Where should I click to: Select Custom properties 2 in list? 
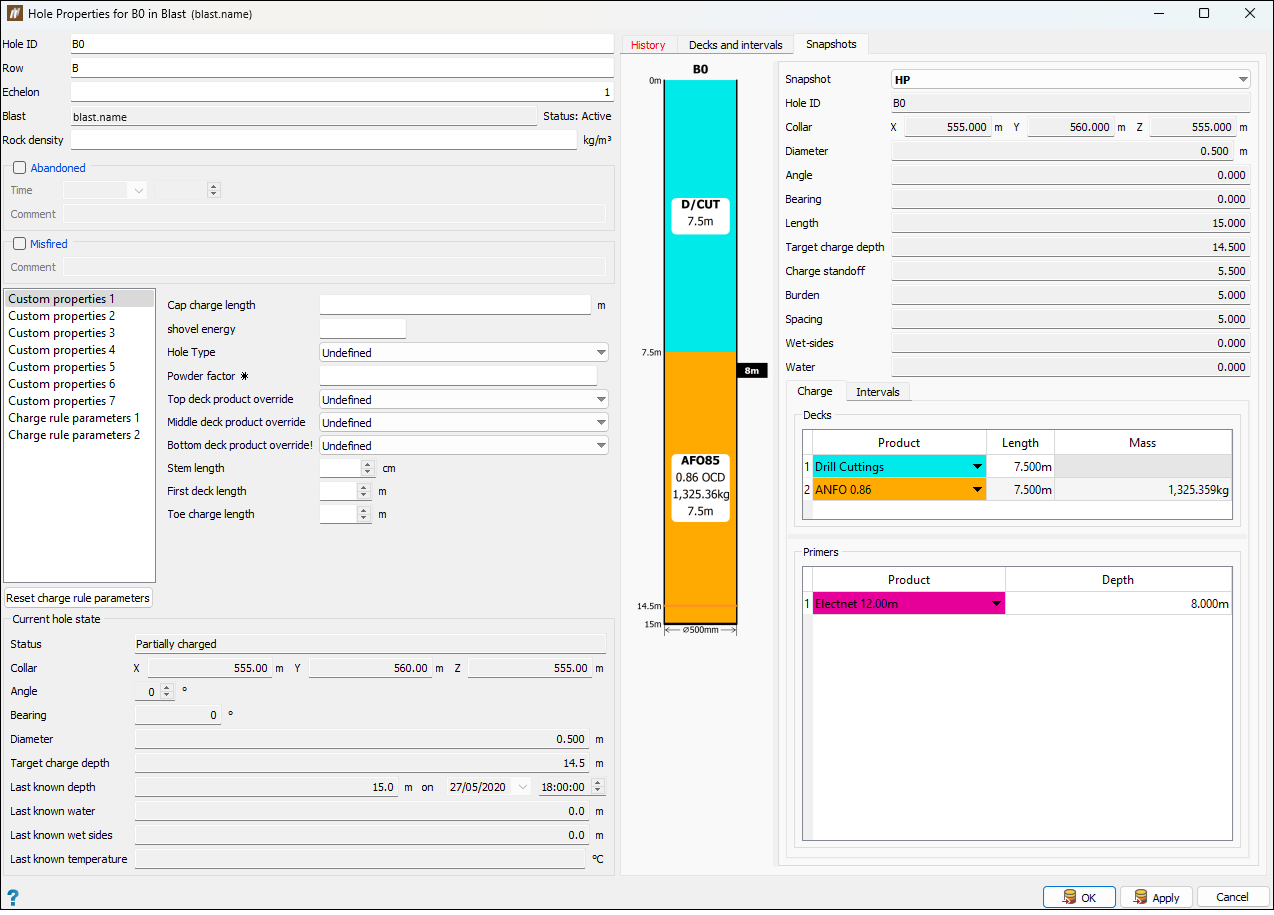tap(80, 316)
